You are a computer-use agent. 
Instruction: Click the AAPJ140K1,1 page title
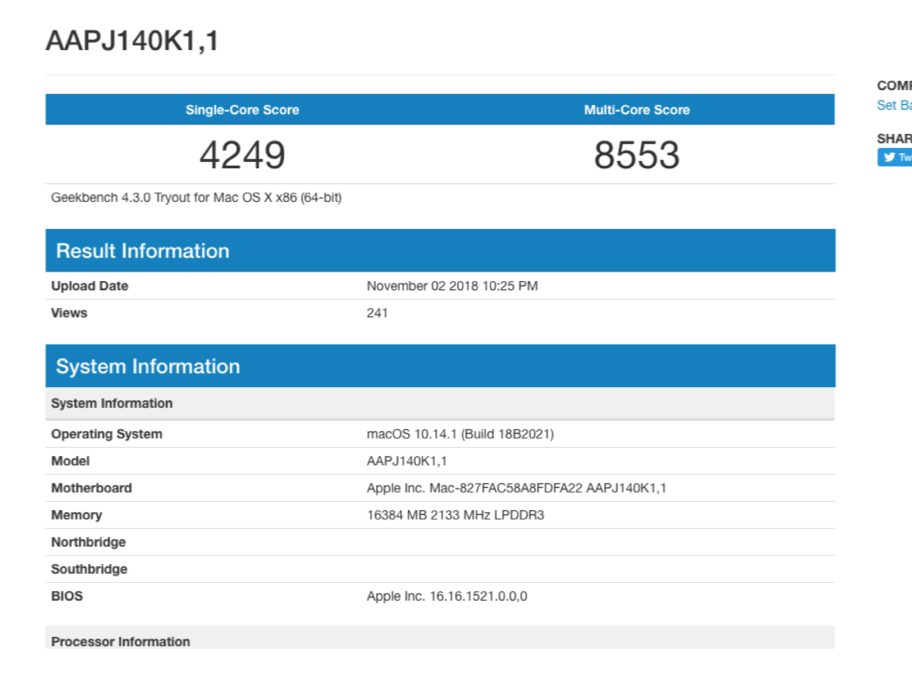[x=132, y=41]
